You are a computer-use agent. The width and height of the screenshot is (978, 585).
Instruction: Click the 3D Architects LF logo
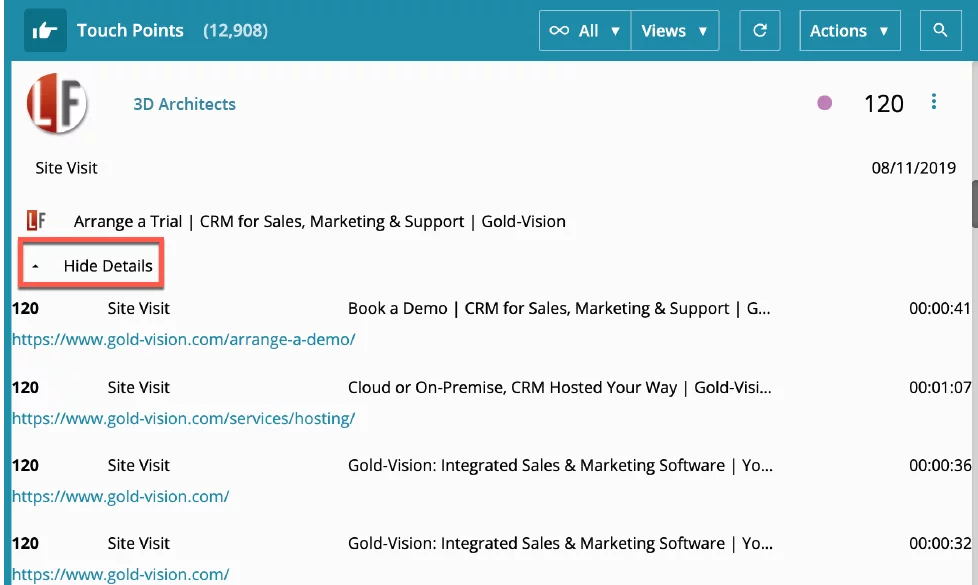coord(57,104)
